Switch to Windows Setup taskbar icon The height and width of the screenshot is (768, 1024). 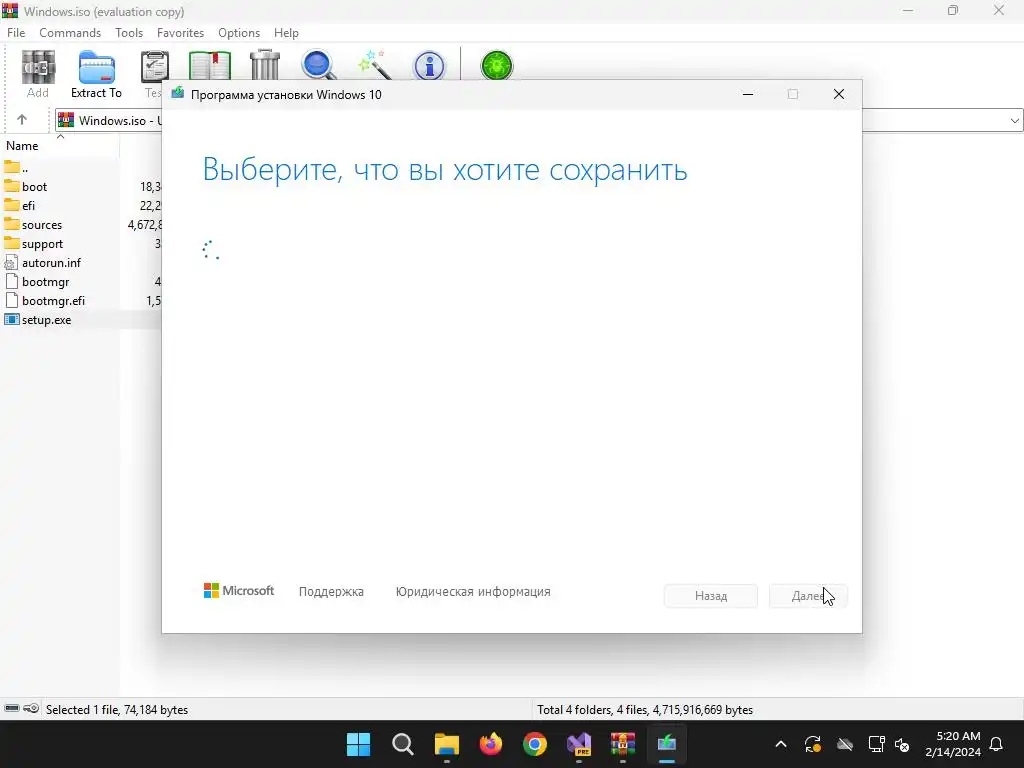click(667, 744)
